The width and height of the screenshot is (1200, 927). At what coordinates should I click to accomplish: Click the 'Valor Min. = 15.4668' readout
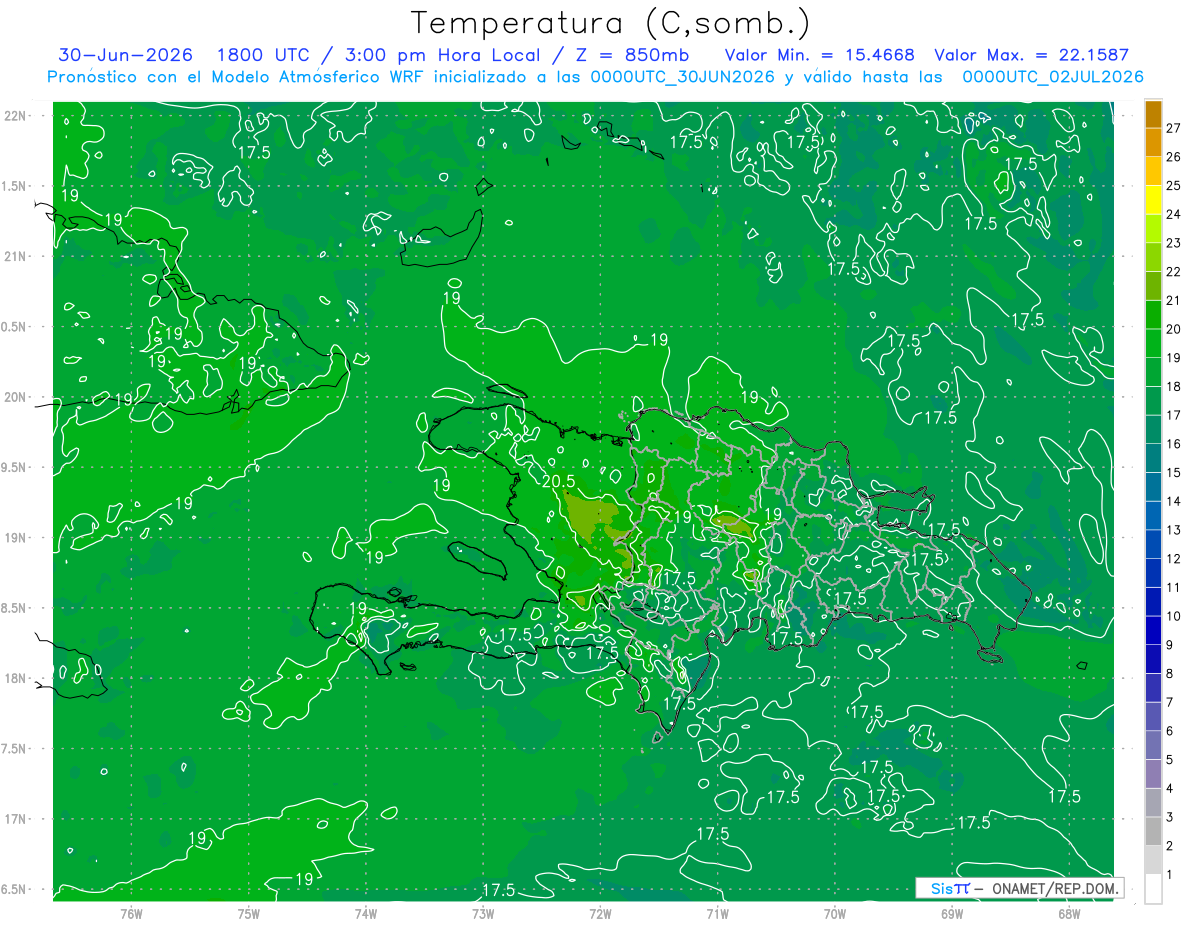pyautogui.click(x=819, y=55)
